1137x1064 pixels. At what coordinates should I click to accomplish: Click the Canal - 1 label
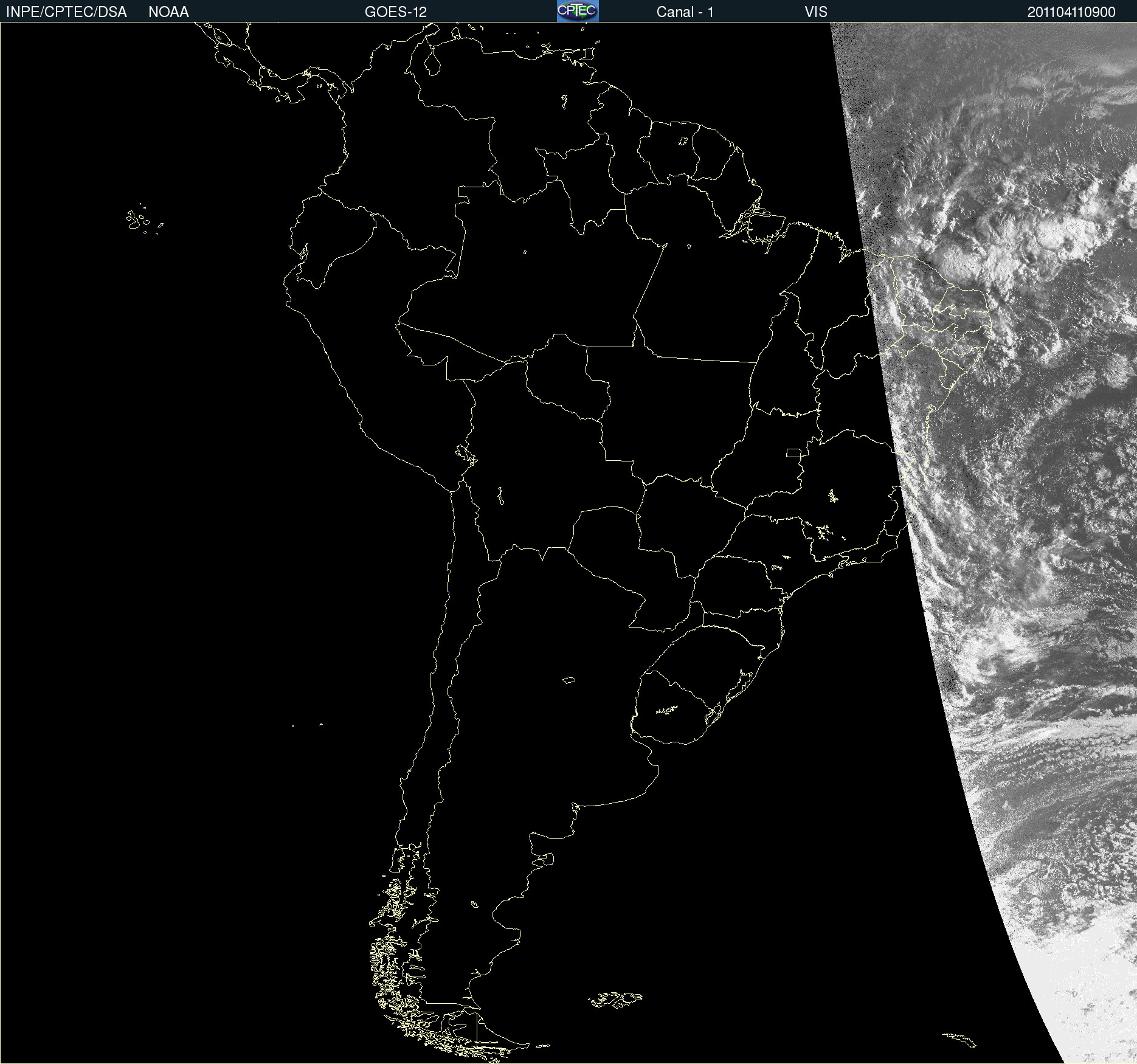tap(685, 12)
